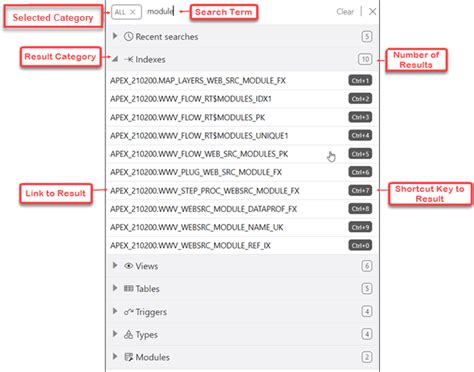Image resolution: width=474 pixels, height=372 pixels.
Task: Remove the ALL category filter chip
Action: [133, 12]
